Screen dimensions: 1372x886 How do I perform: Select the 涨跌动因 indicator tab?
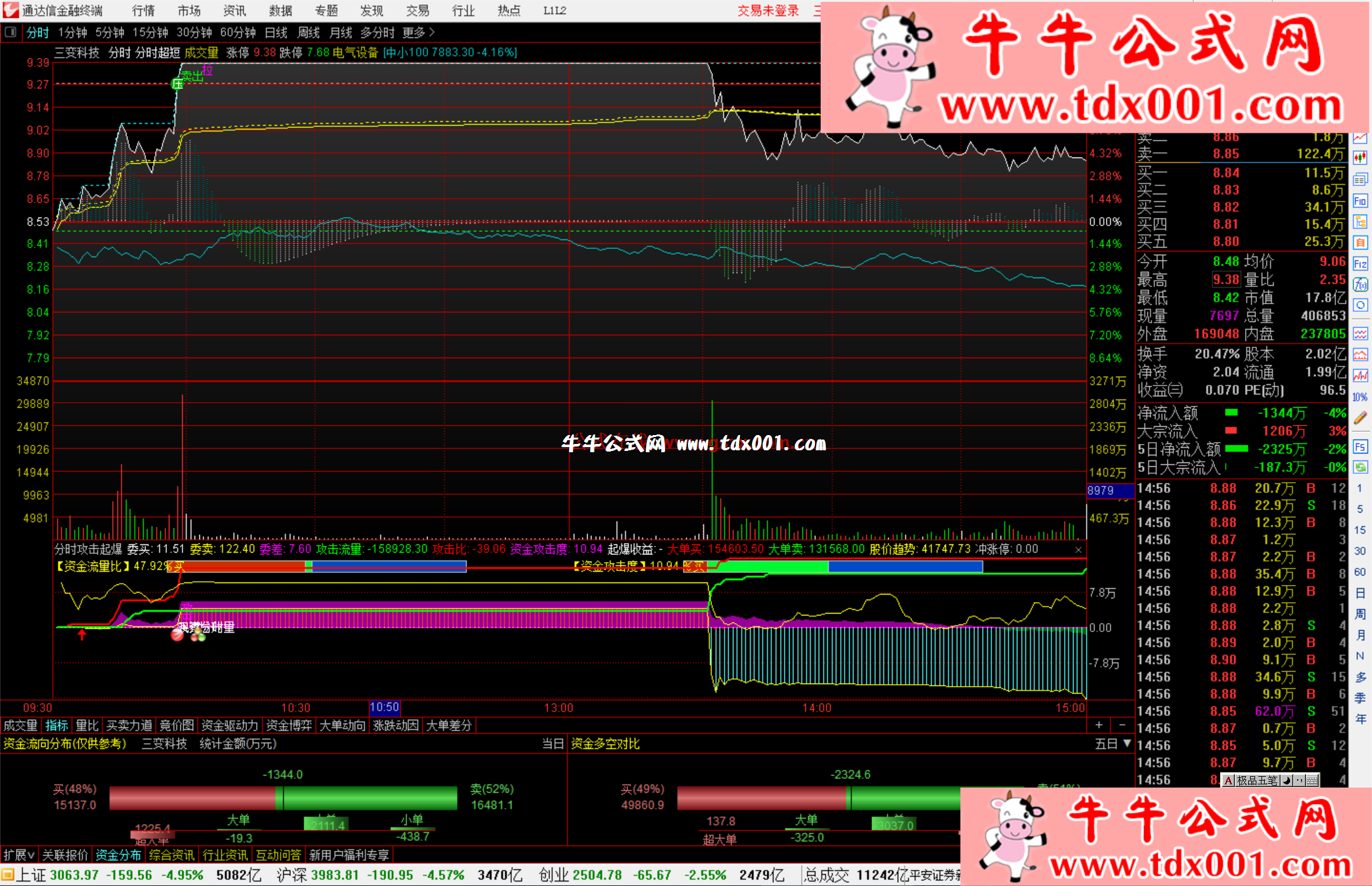tap(396, 725)
